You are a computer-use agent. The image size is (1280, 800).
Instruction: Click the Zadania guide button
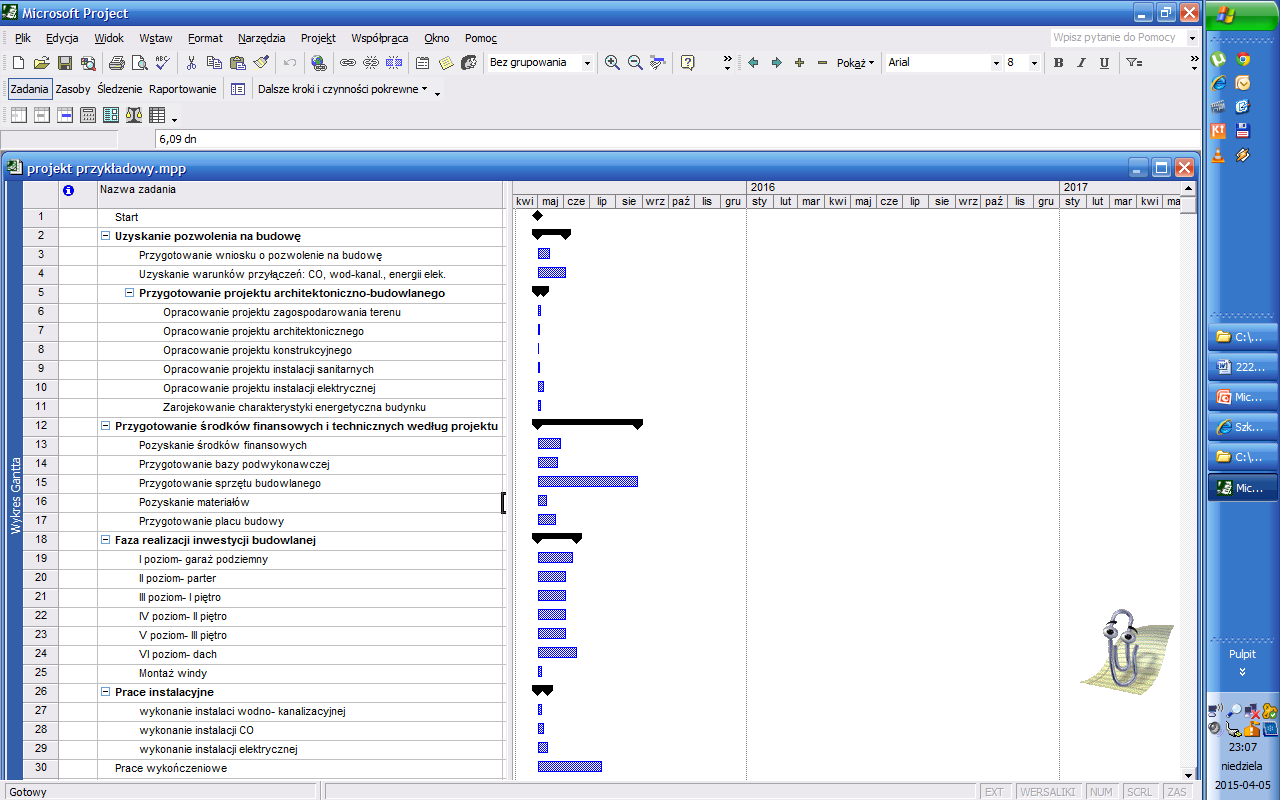pyautogui.click(x=30, y=89)
